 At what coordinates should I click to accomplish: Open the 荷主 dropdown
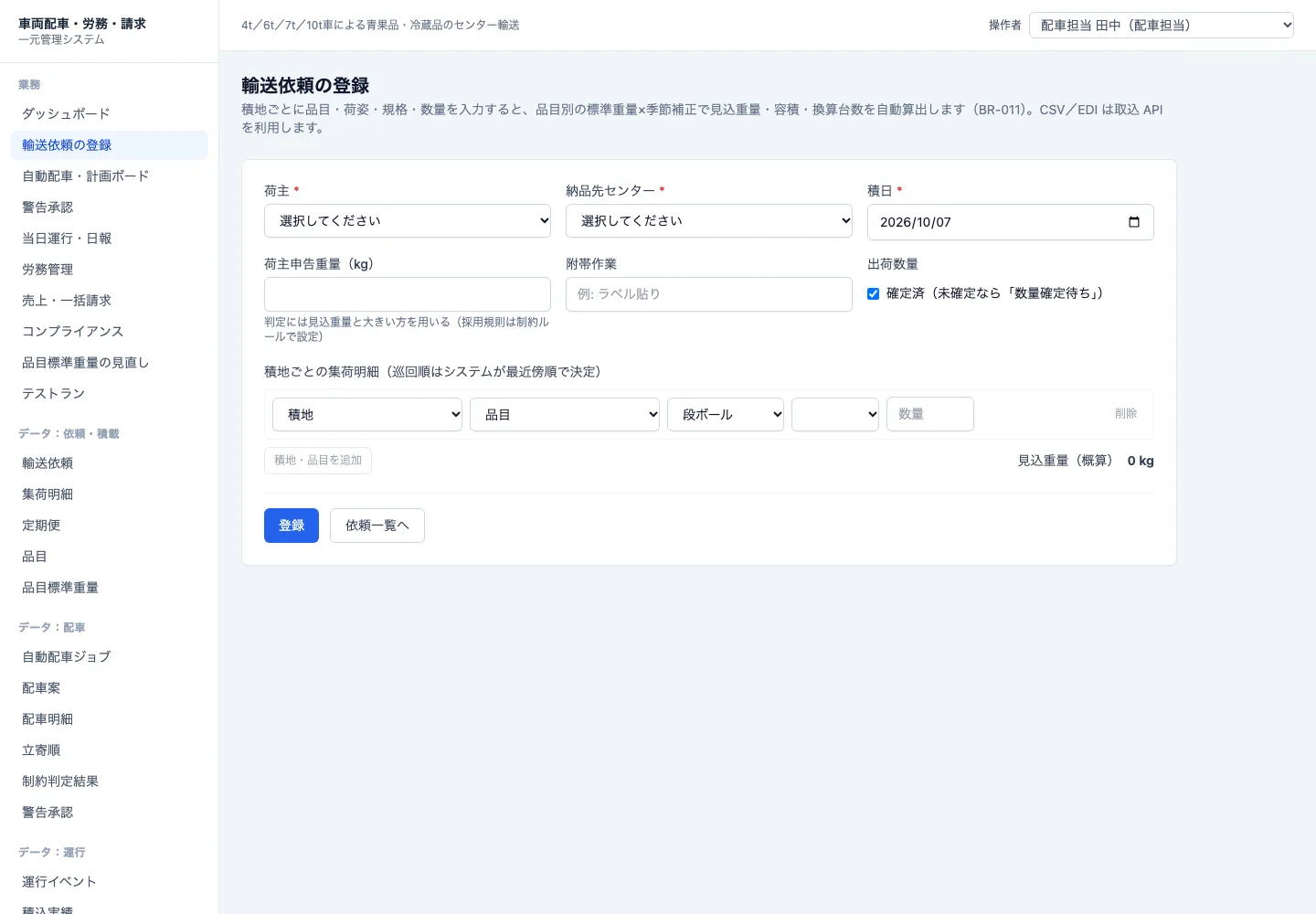pos(408,221)
